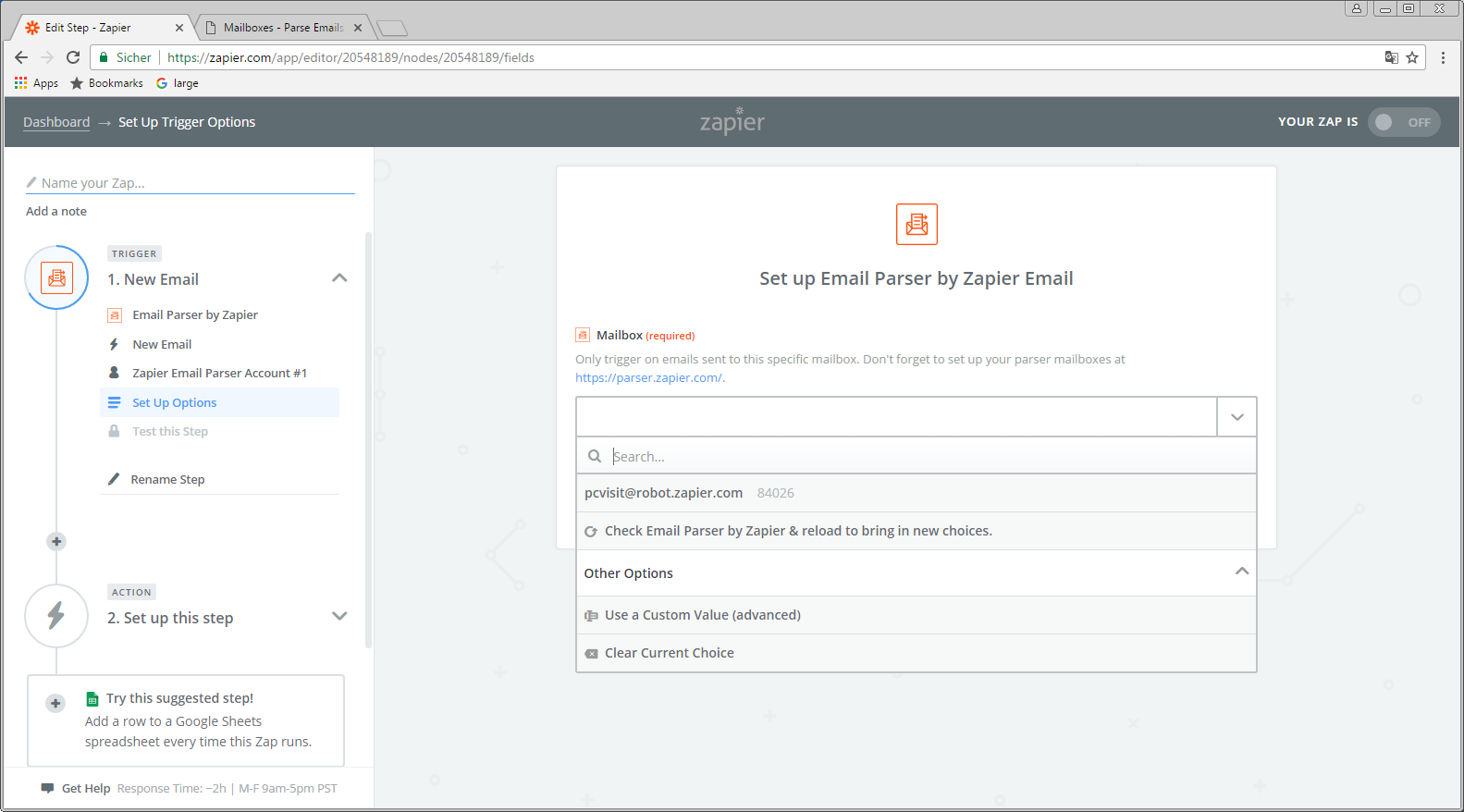Add the suggested Google Sheets step plus
Screen dimensions: 1464x812
click(x=55, y=704)
